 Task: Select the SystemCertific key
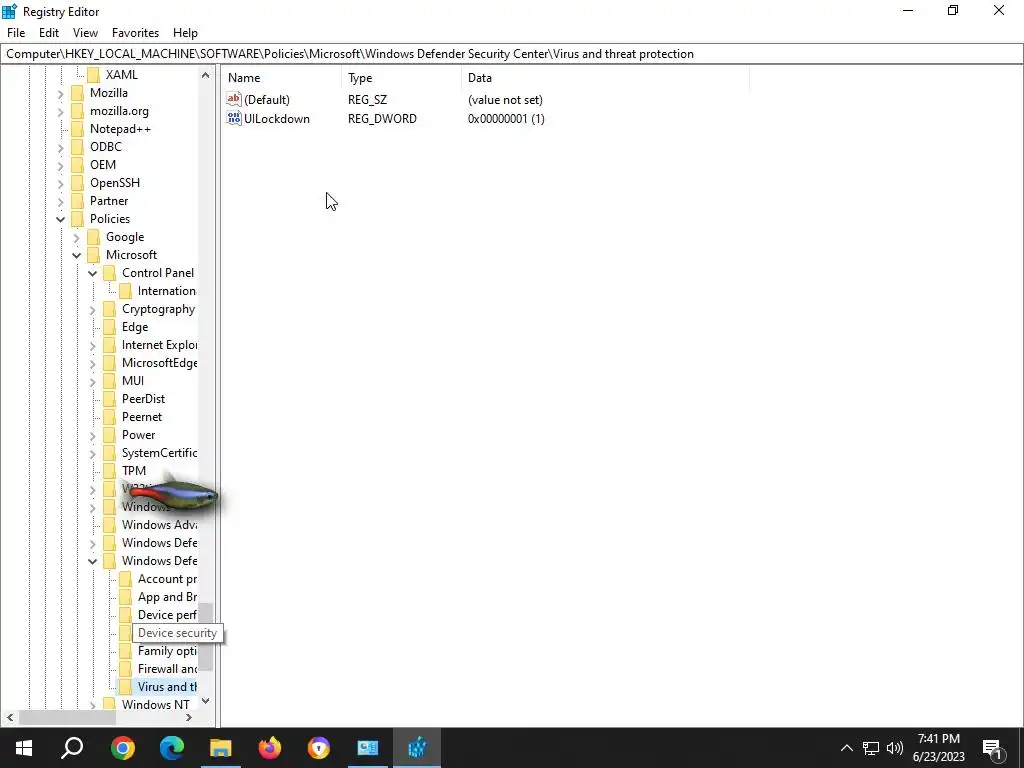point(159,453)
